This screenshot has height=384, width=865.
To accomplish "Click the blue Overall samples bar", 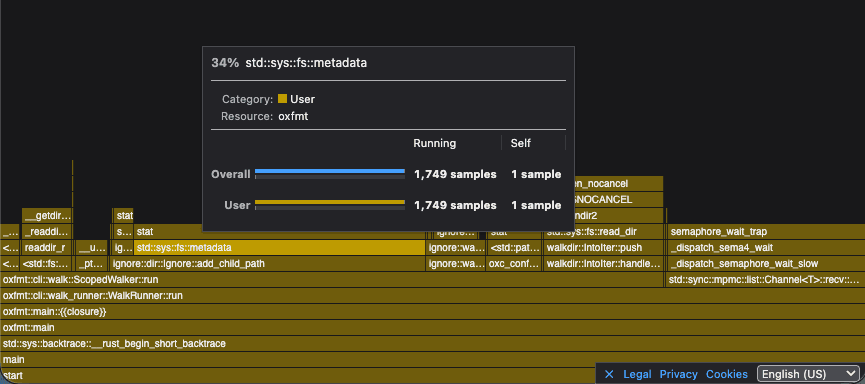I will coord(330,172).
